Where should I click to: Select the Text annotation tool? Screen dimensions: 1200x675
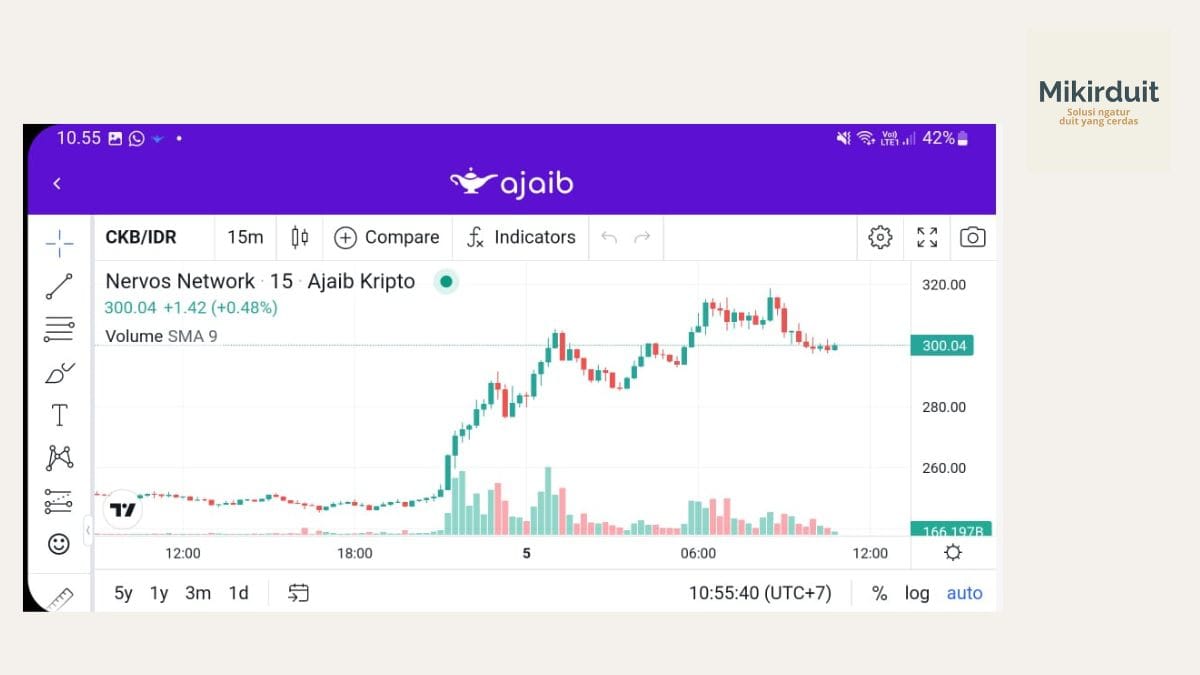(x=58, y=414)
